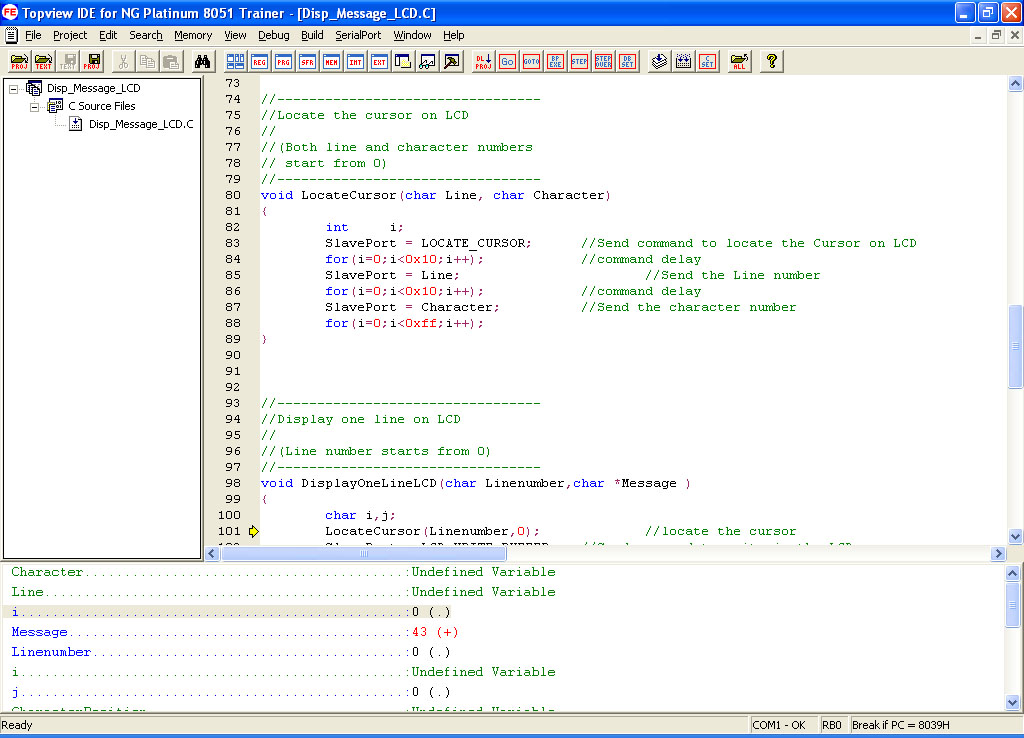Open the Debug menu

[273, 35]
